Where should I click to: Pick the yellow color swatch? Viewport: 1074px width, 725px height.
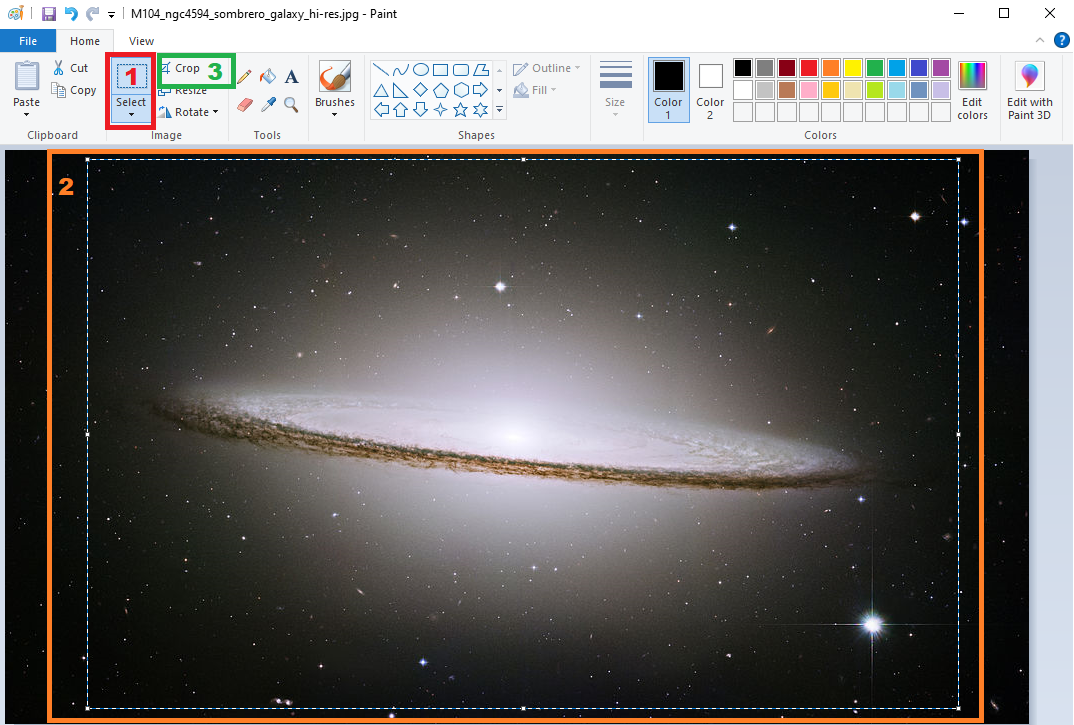pyautogui.click(x=853, y=68)
